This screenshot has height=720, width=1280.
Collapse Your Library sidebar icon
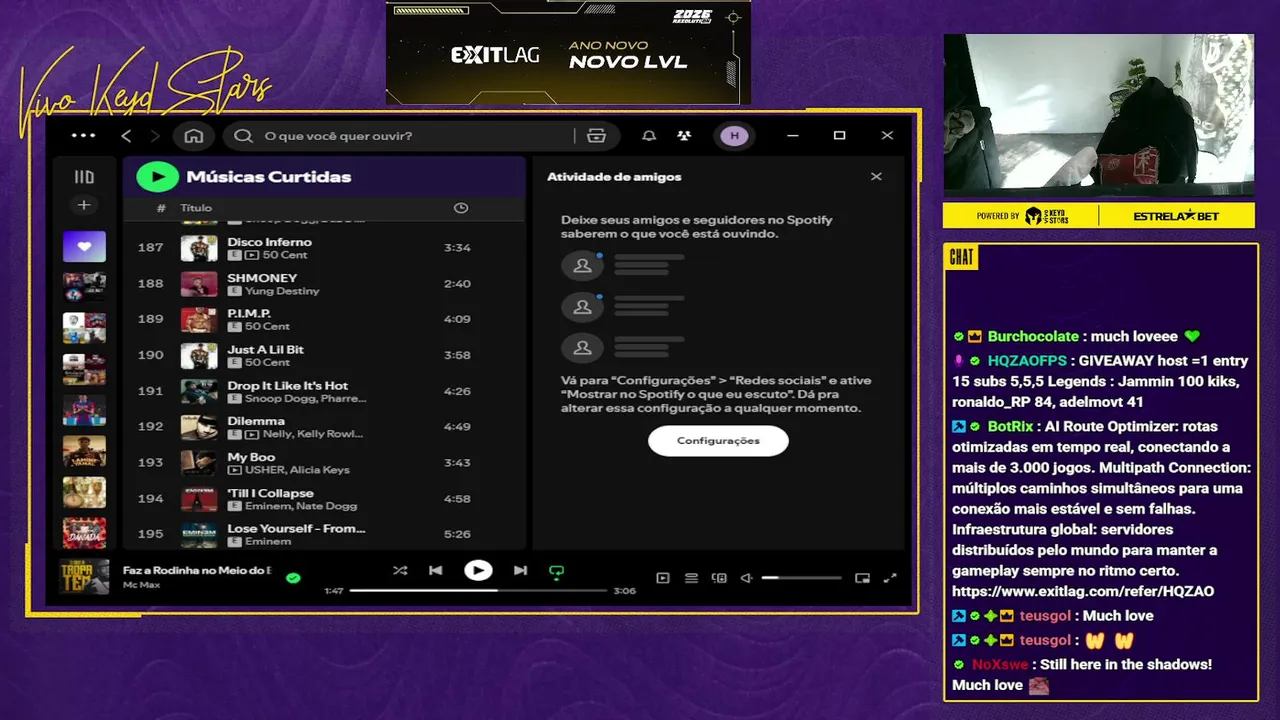click(84, 177)
